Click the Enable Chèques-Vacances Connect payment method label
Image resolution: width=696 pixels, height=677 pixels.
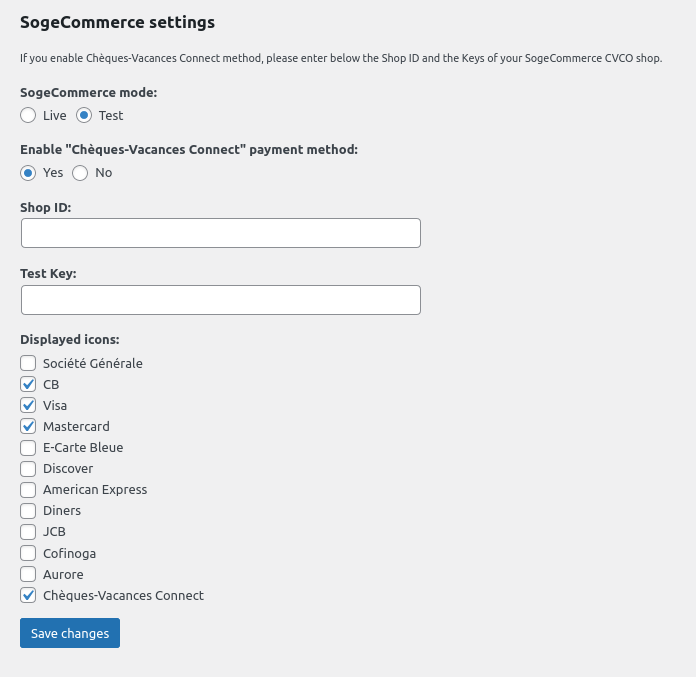point(189,150)
